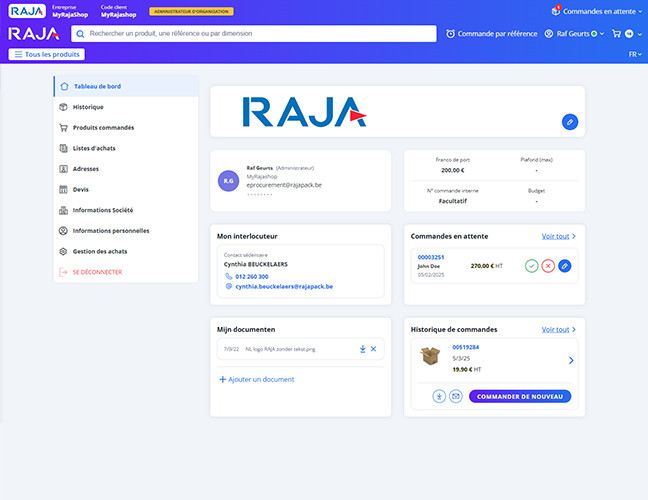648x500 pixels.
Task: Click the 19,90 € HT amount
Action: (x=467, y=369)
